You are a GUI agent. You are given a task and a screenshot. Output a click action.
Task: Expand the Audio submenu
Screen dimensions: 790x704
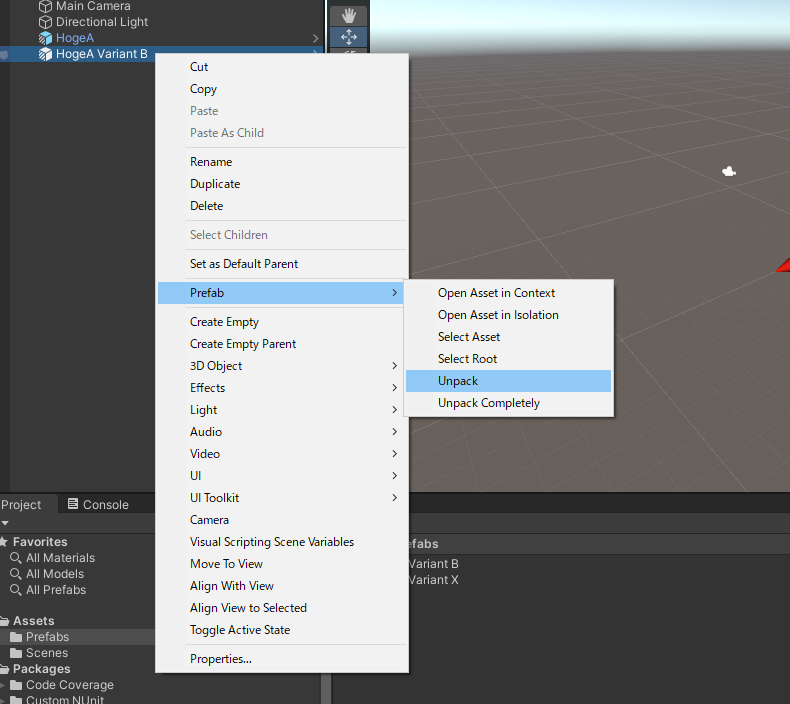coord(394,432)
